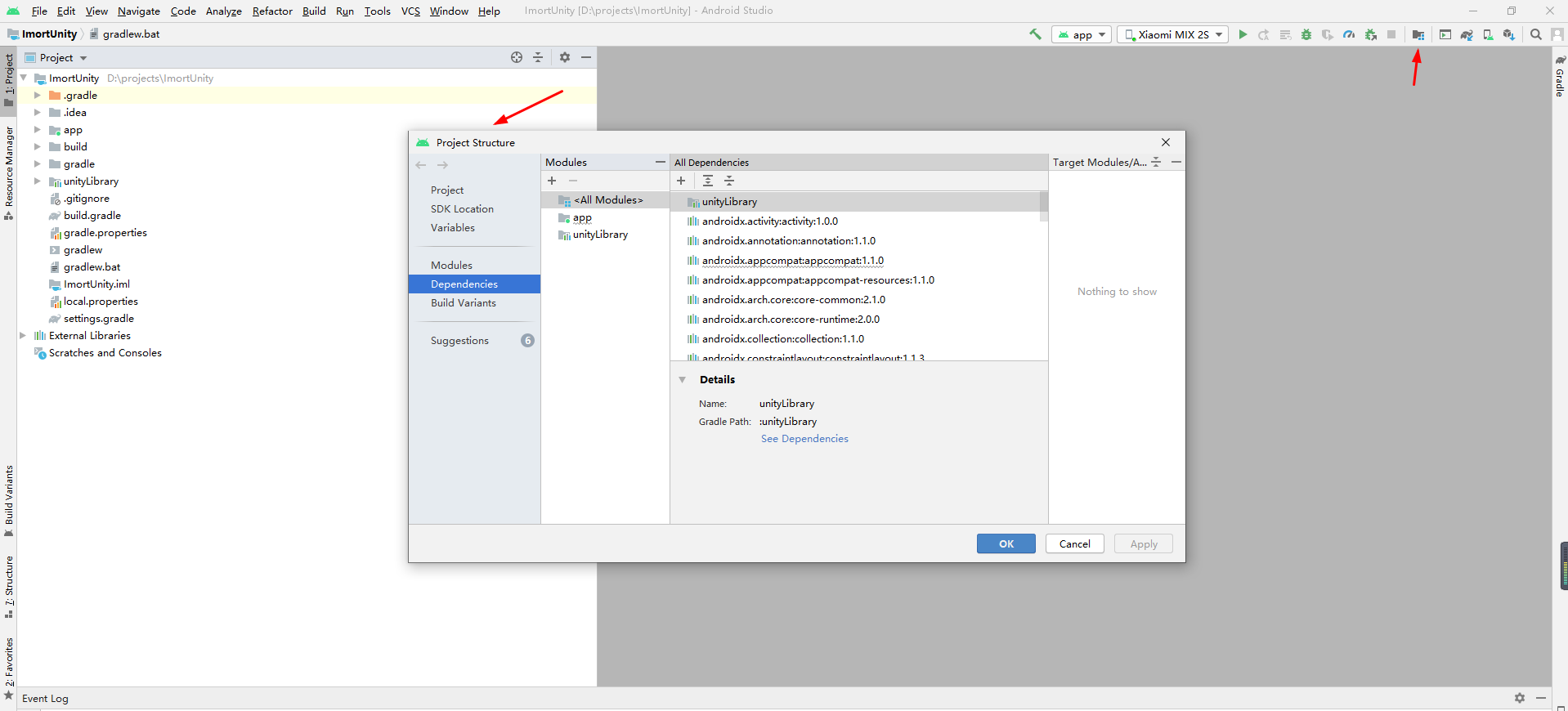
Task: Open the Build menu
Action: [x=314, y=11]
